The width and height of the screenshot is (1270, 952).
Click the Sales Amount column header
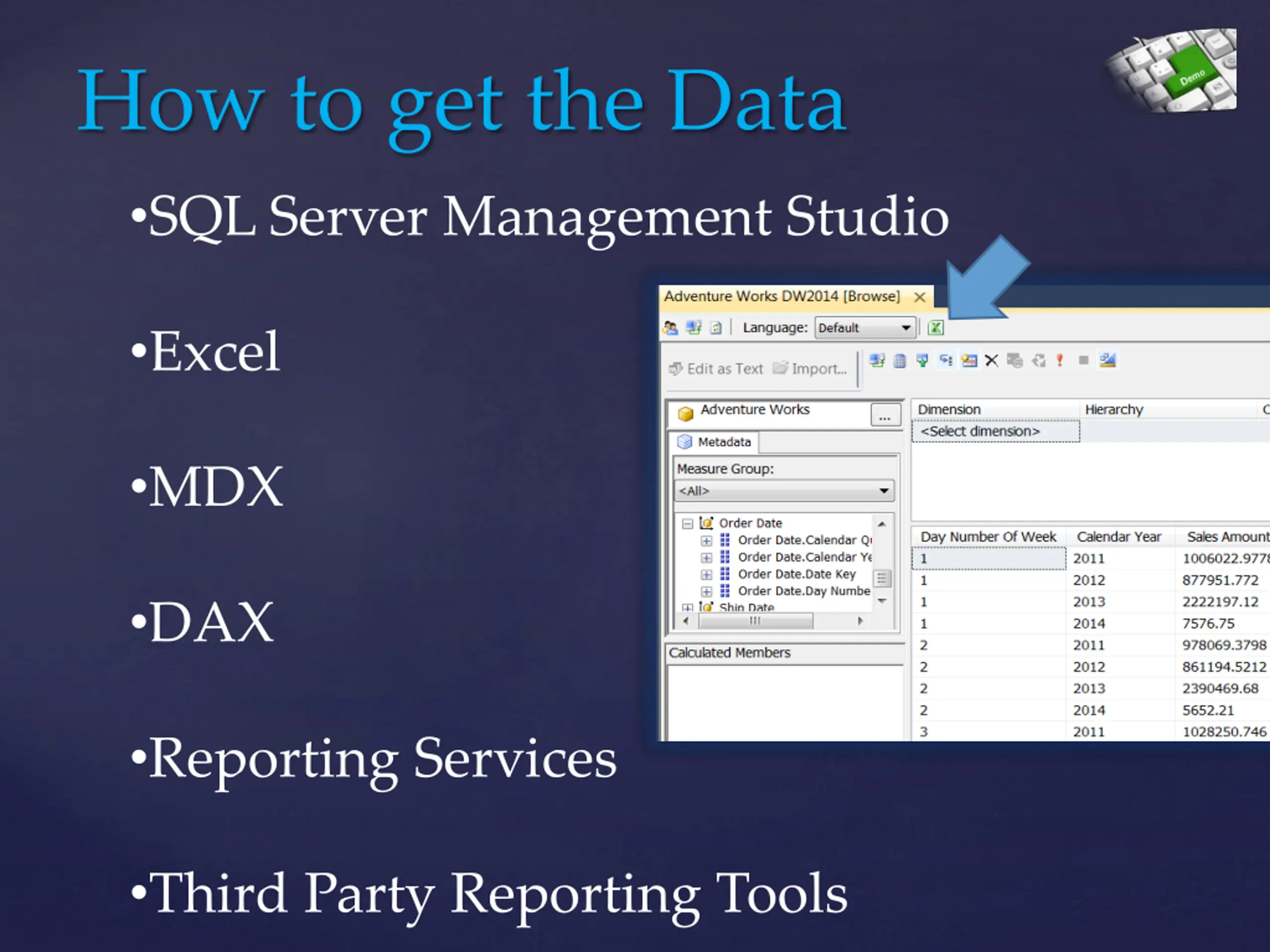click(1223, 537)
